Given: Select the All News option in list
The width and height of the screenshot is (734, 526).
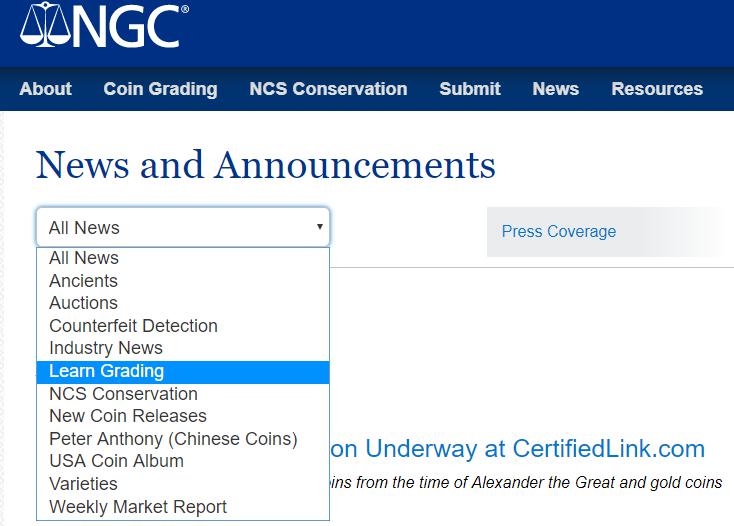Looking at the screenshot, I should coord(183,258).
